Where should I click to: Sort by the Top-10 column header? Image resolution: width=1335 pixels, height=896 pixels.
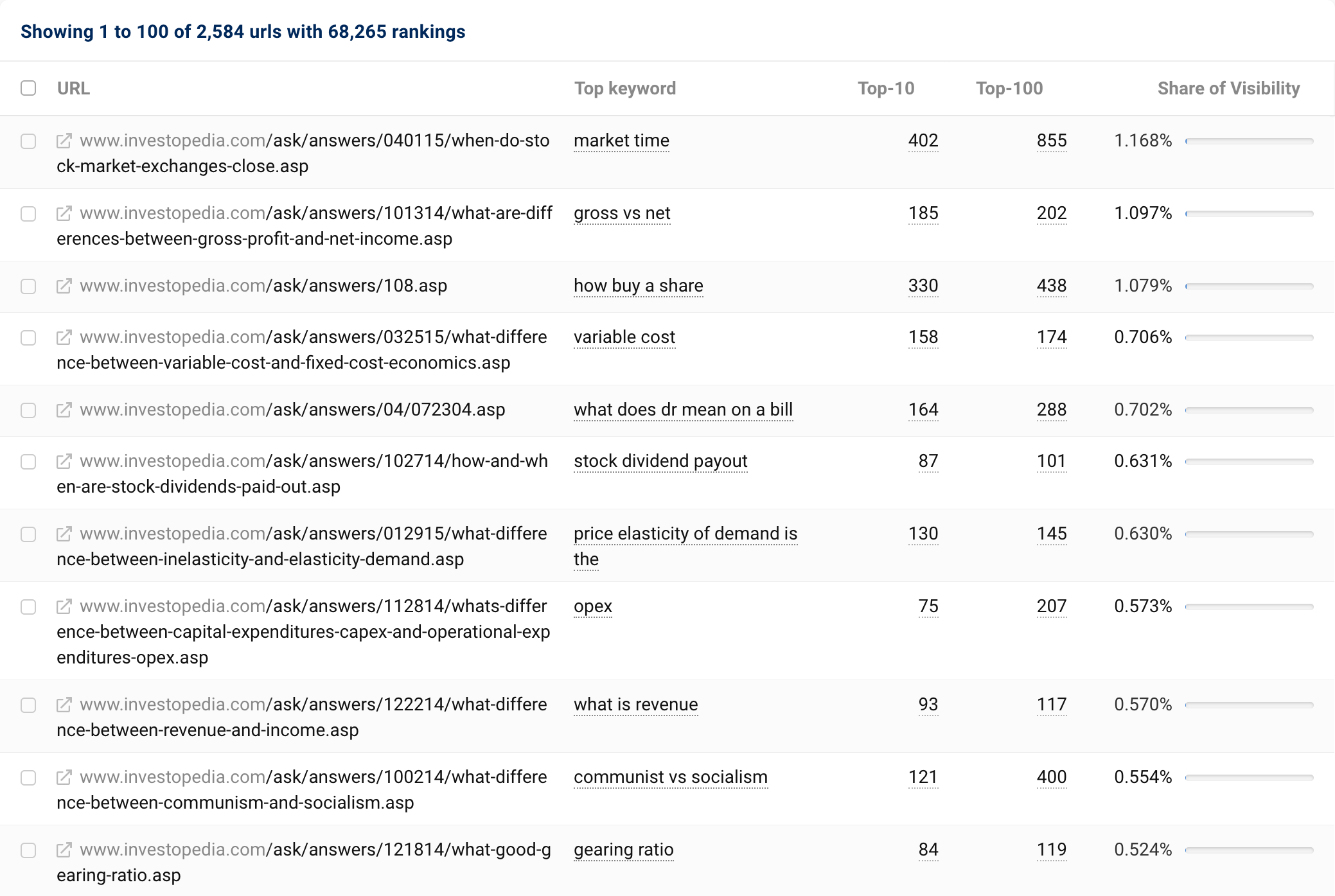pos(886,88)
